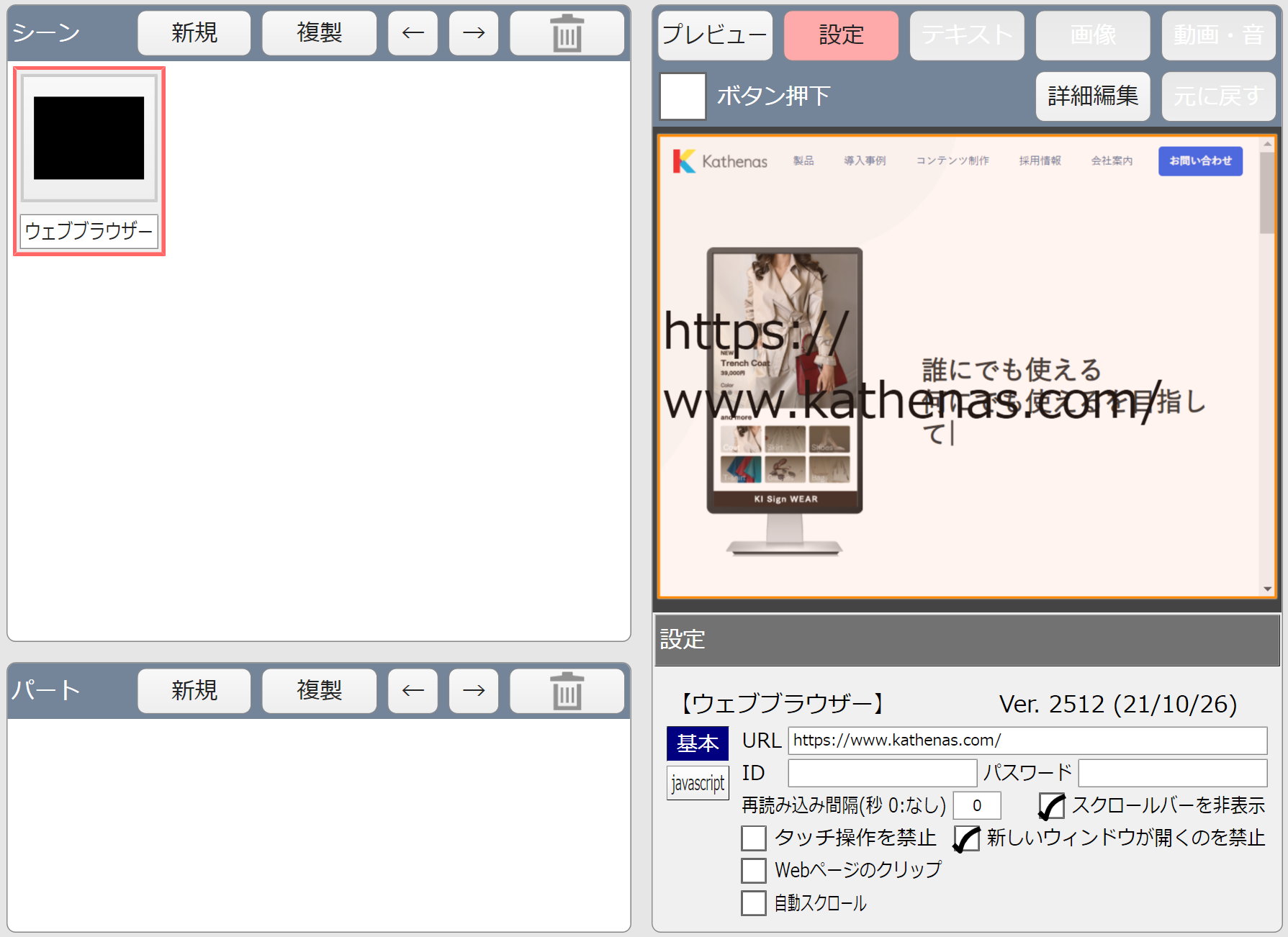Viewport: 1288px width, 937px height.
Task: Click the 元に戻す undo button
Action: [x=1218, y=96]
